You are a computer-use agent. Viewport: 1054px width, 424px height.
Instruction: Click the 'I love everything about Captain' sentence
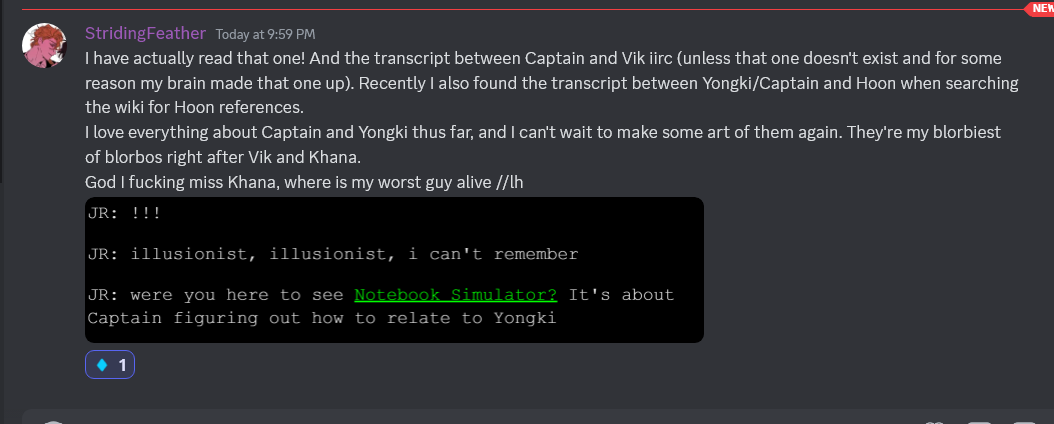click(x=300, y=133)
